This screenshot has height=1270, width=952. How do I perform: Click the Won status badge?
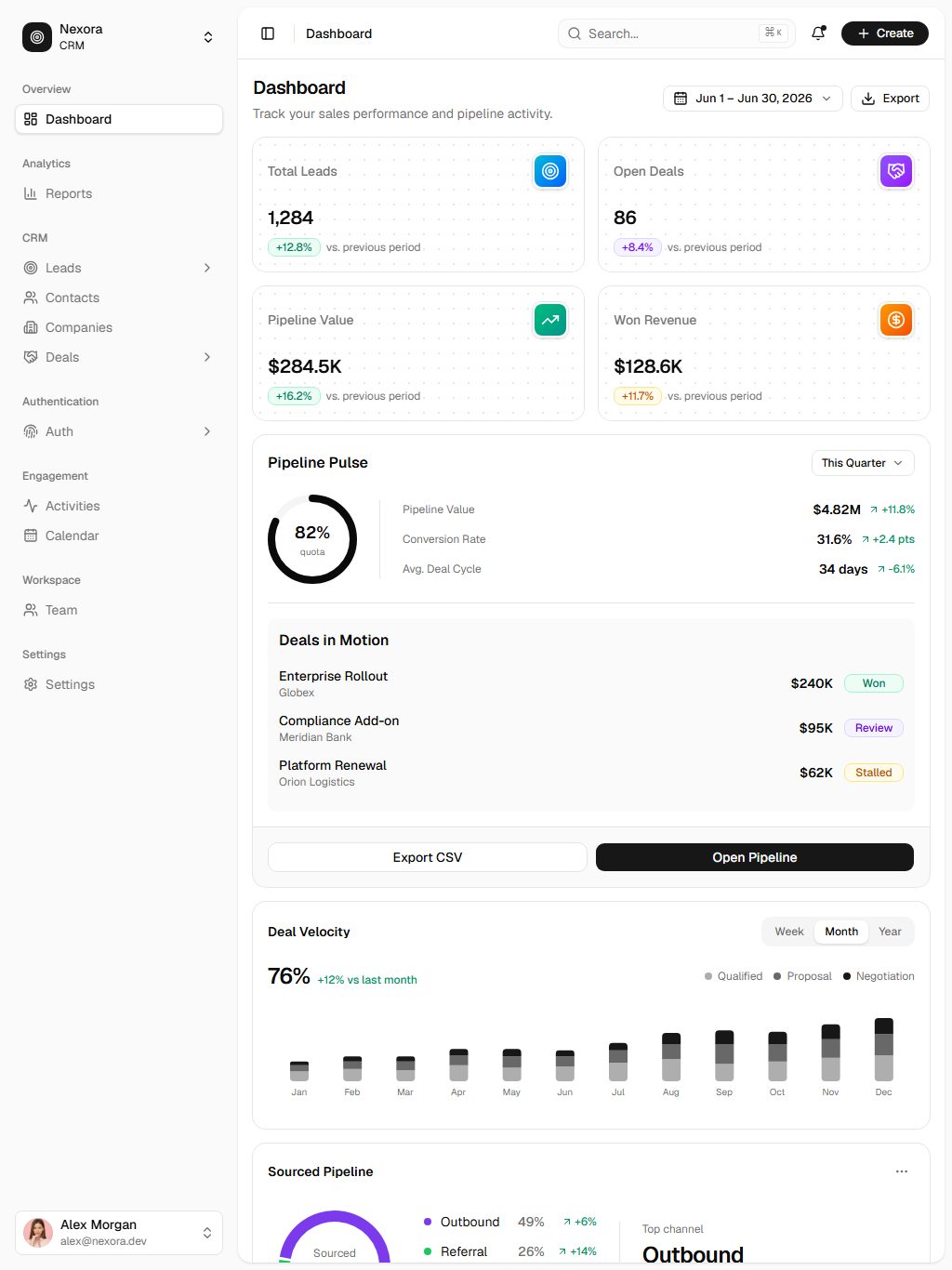point(874,683)
